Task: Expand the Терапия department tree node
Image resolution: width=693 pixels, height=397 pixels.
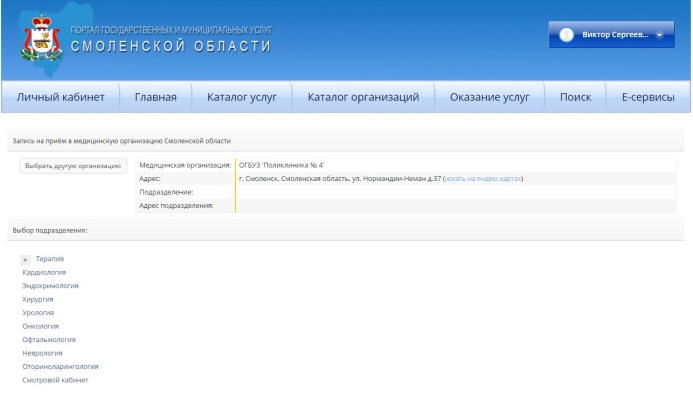Action: click(25, 260)
